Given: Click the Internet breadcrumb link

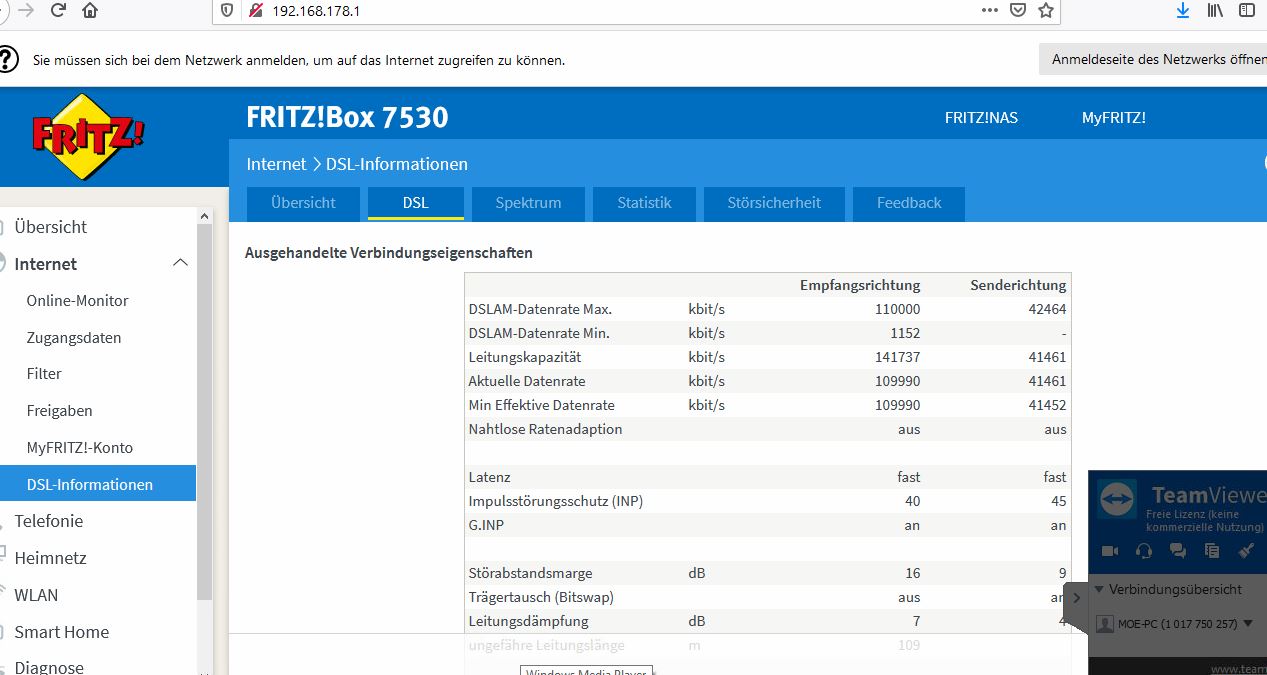Looking at the screenshot, I should (x=276, y=164).
